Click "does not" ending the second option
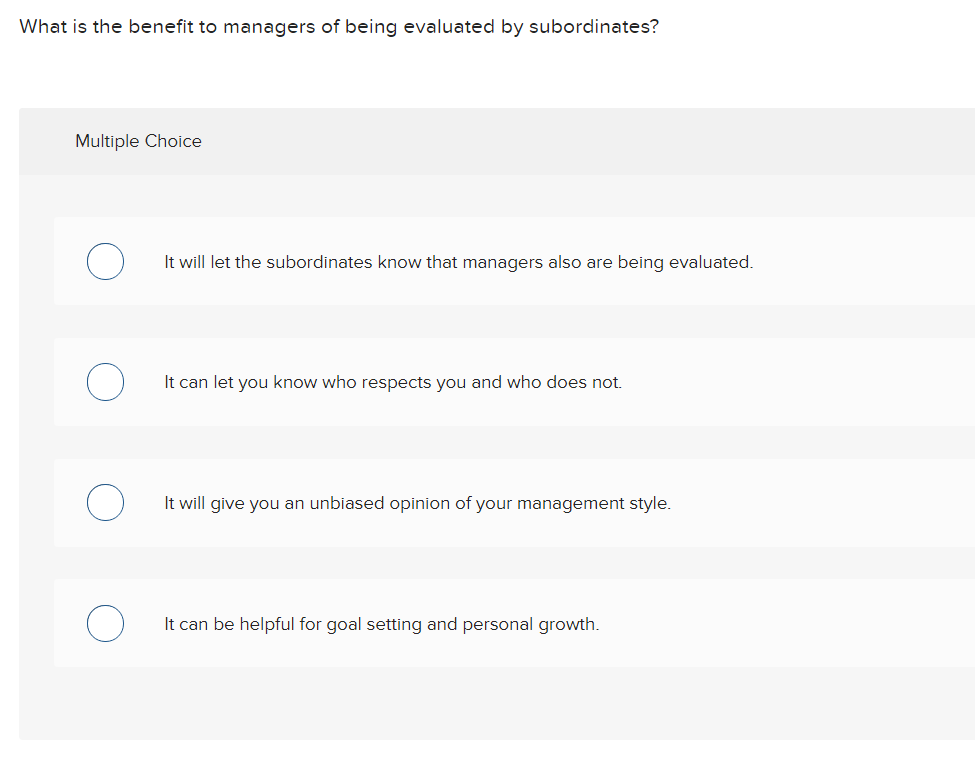Image resolution: width=975 pixels, height=776 pixels. pyautogui.click(x=584, y=382)
